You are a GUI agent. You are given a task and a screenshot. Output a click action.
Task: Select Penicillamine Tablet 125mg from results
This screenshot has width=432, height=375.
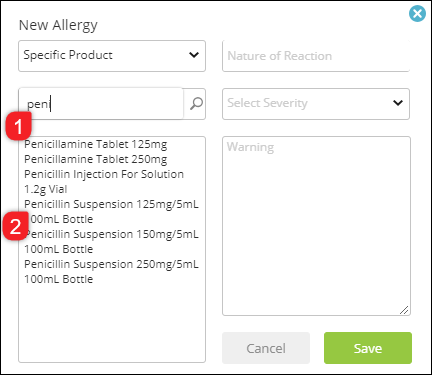point(96,144)
